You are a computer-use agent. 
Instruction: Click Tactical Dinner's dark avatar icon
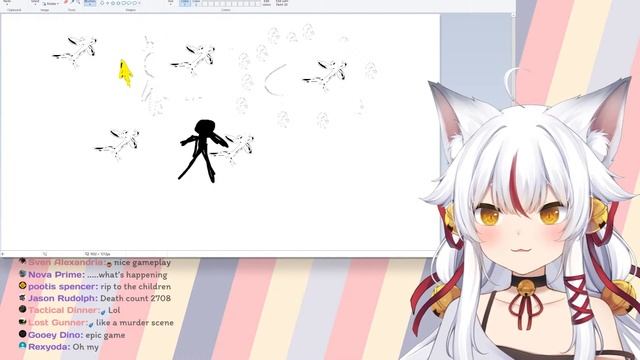click(22, 309)
